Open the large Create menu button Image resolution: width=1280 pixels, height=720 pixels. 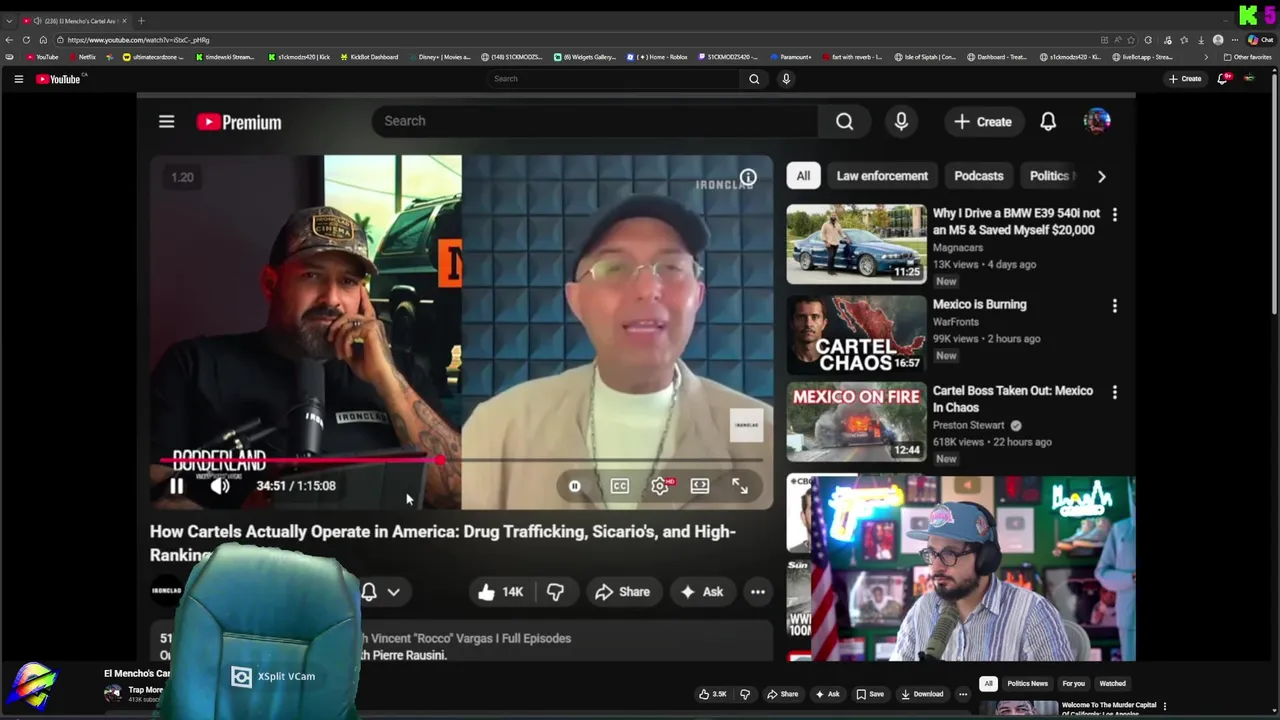coord(984,121)
